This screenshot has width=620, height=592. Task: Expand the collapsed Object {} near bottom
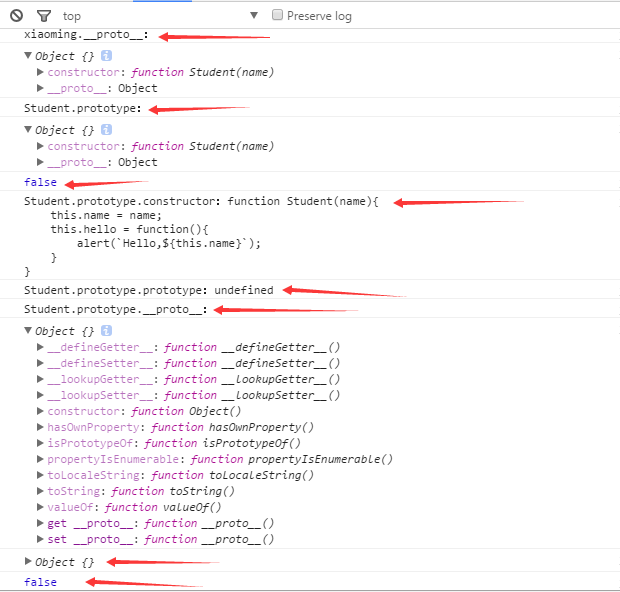(28, 561)
